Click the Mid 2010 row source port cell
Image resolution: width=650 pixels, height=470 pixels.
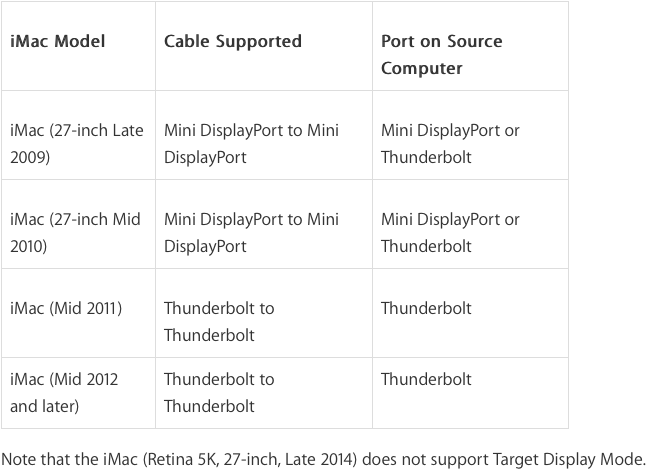[471, 224]
